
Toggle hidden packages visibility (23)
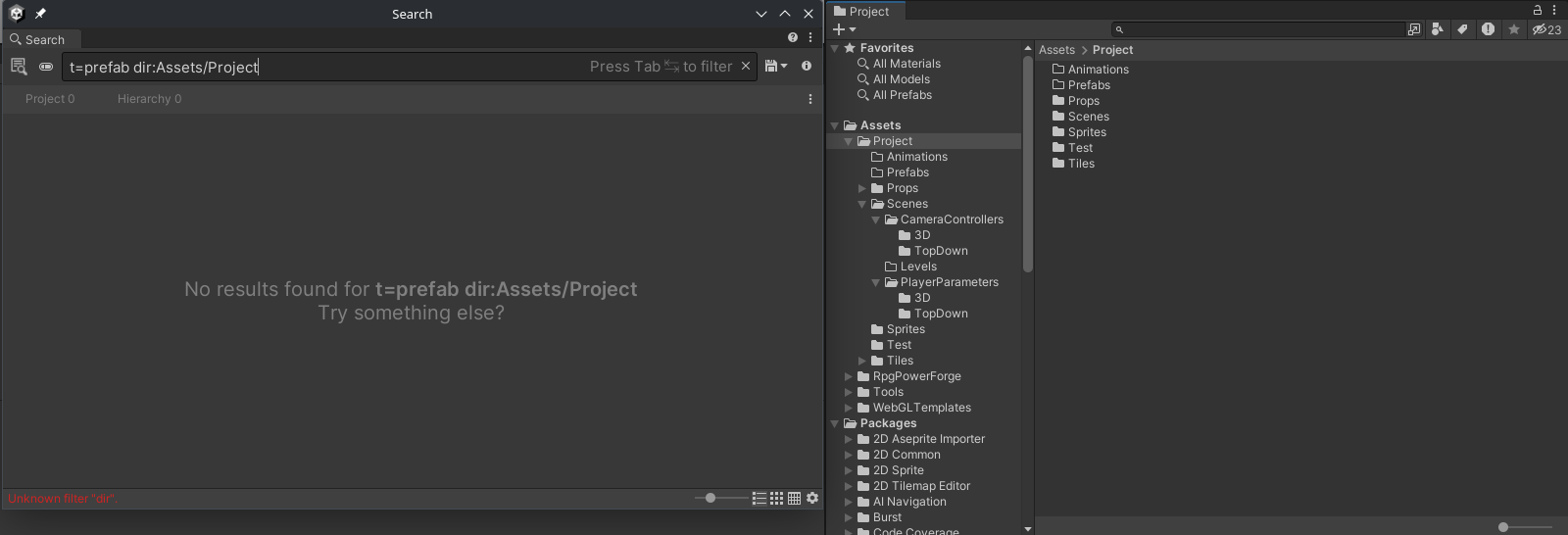(x=1546, y=29)
